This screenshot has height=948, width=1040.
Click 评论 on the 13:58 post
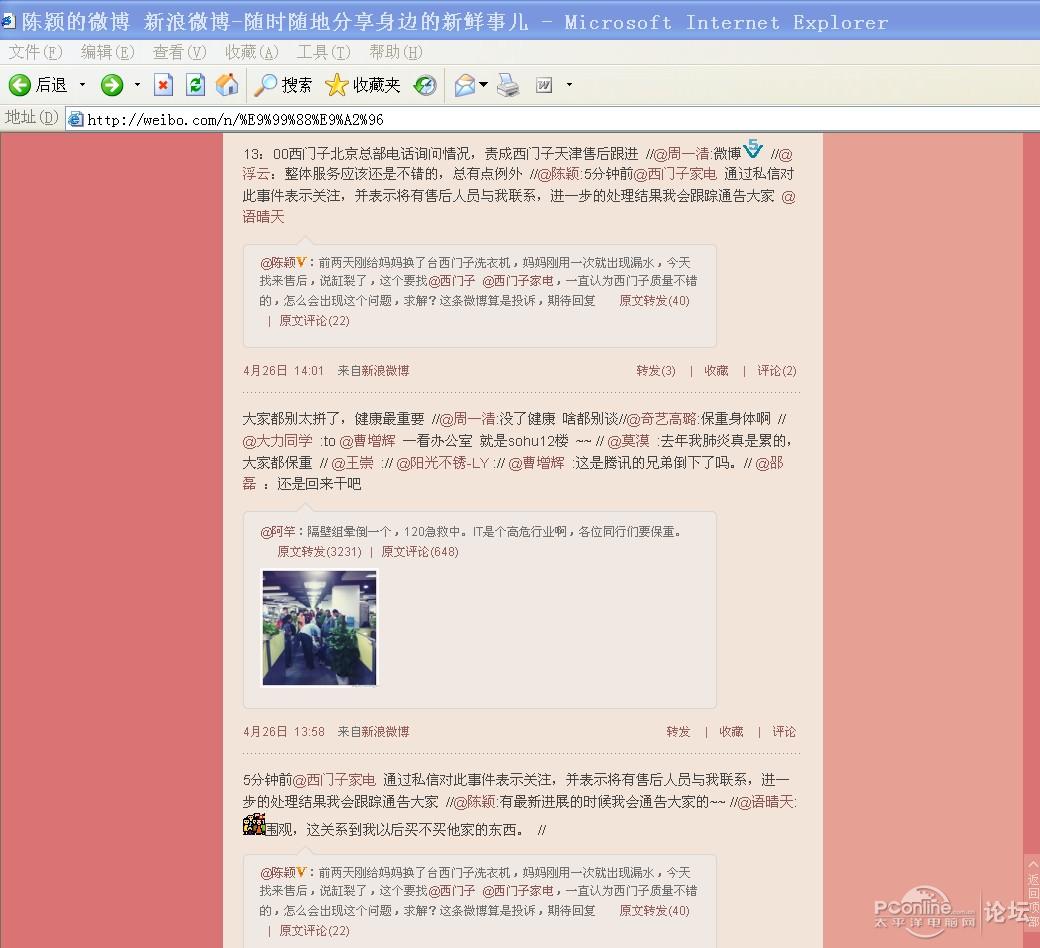click(x=784, y=732)
